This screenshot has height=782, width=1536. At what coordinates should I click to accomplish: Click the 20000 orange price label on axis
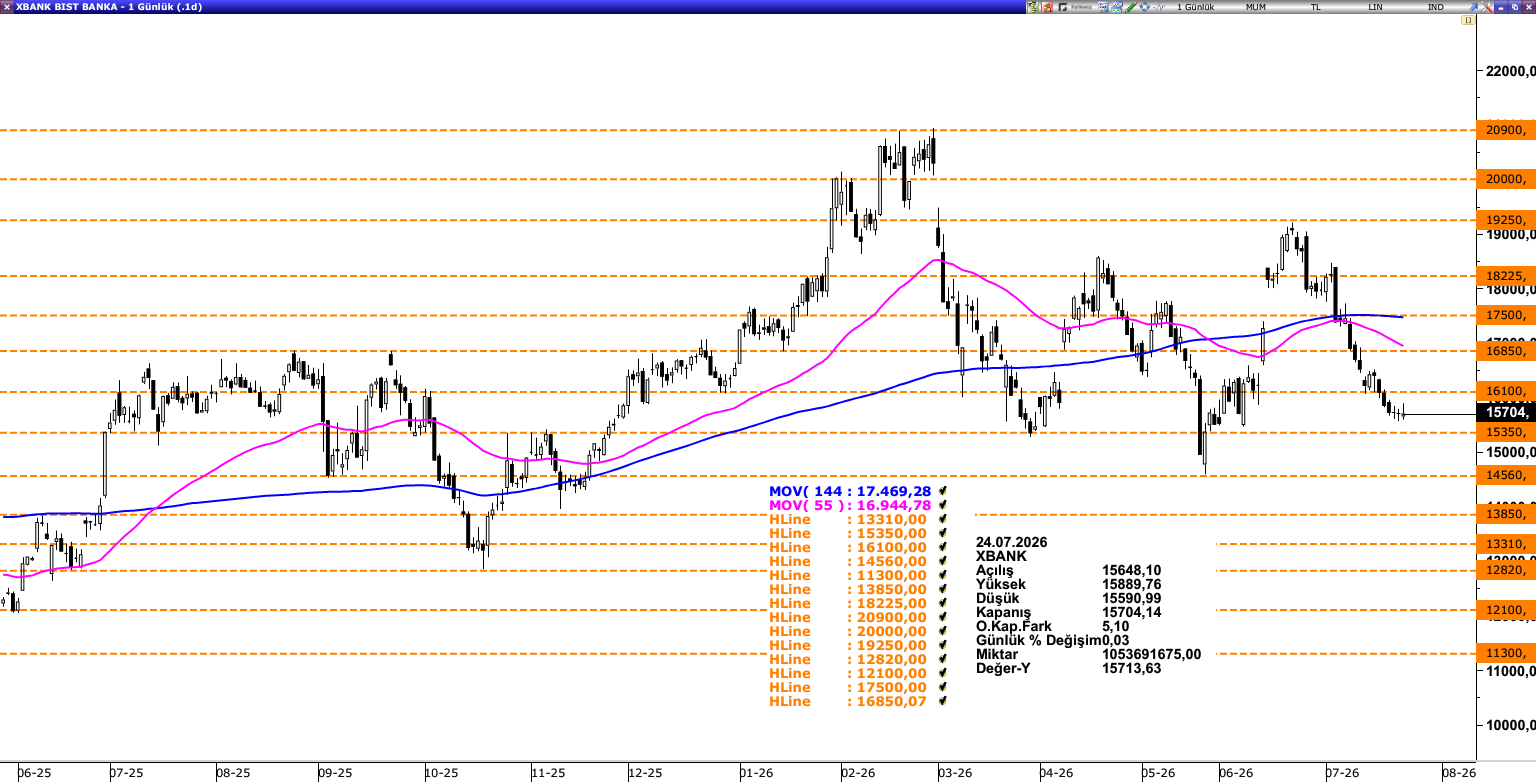click(x=1505, y=179)
